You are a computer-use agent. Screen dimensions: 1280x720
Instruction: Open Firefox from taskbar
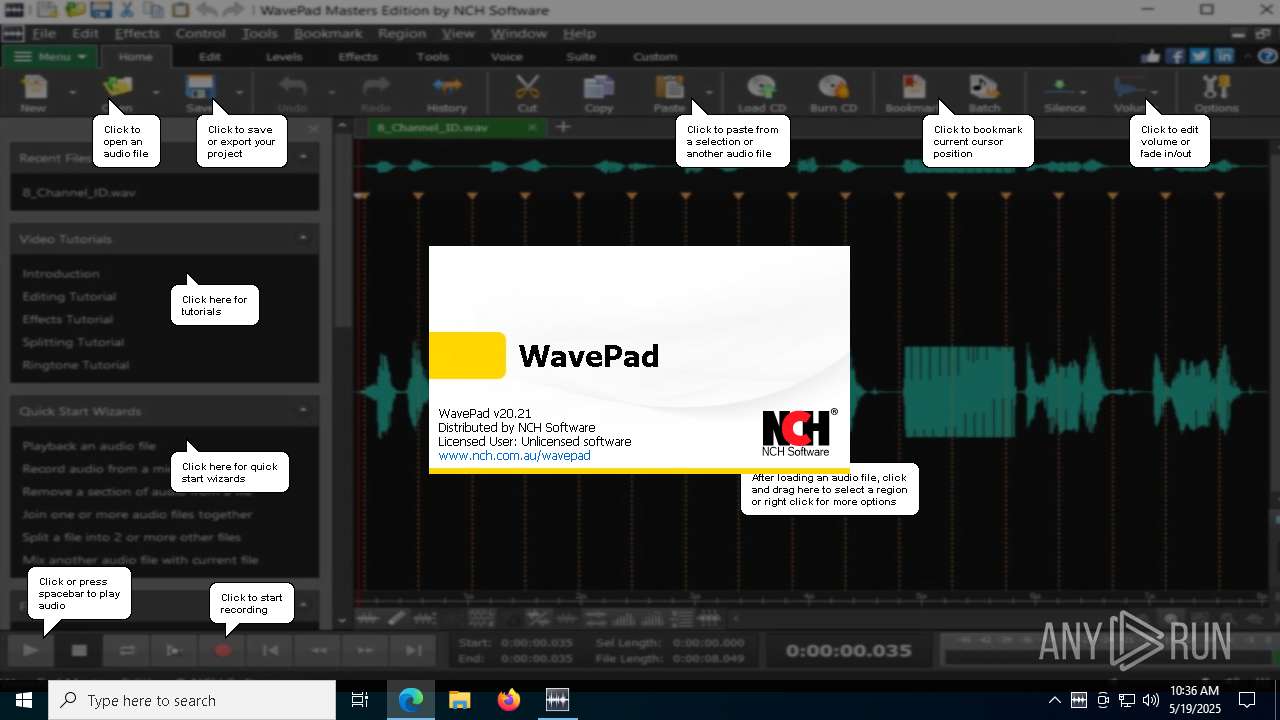click(509, 700)
